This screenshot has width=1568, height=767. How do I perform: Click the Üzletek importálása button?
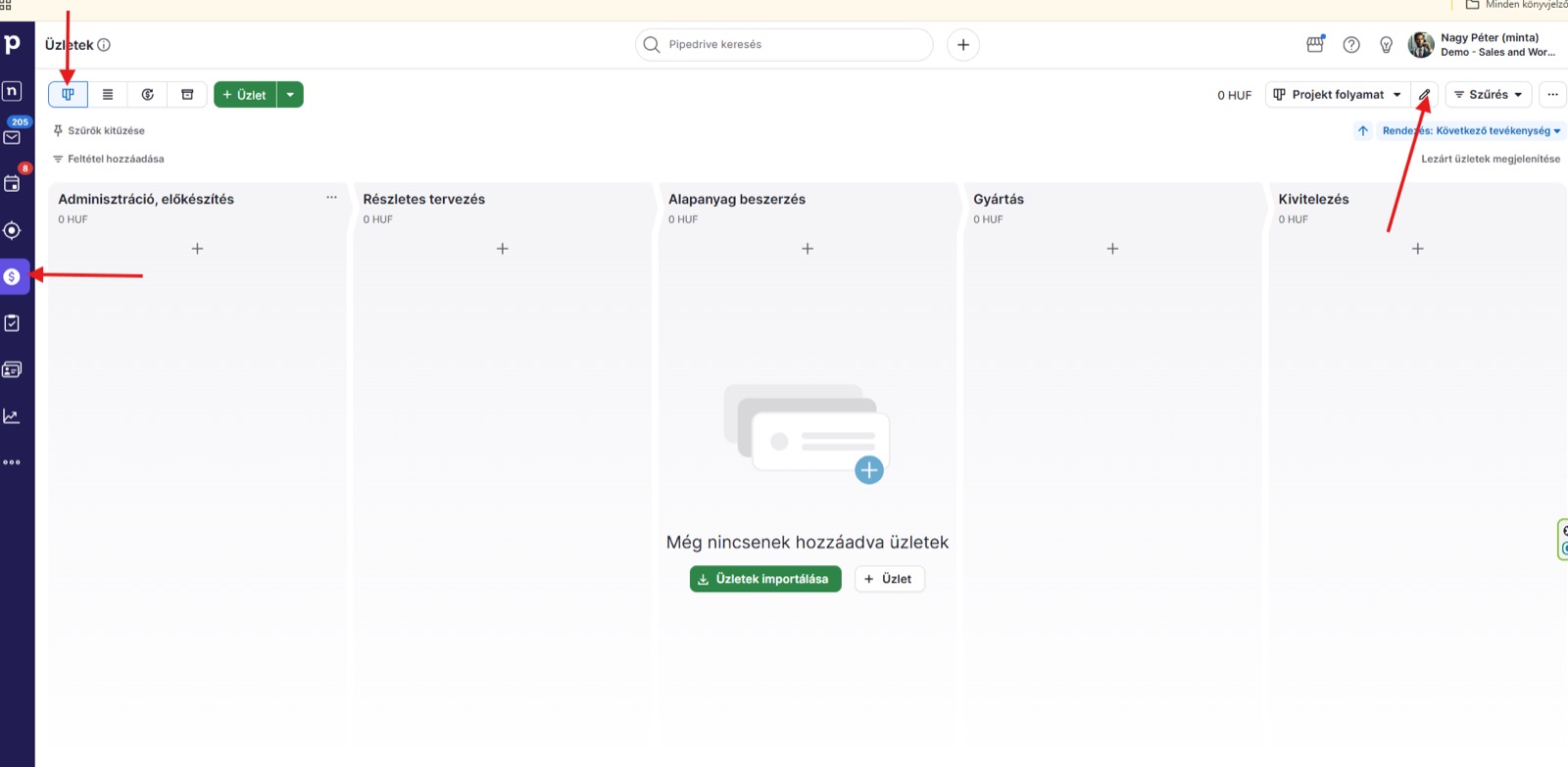pos(765,579)
